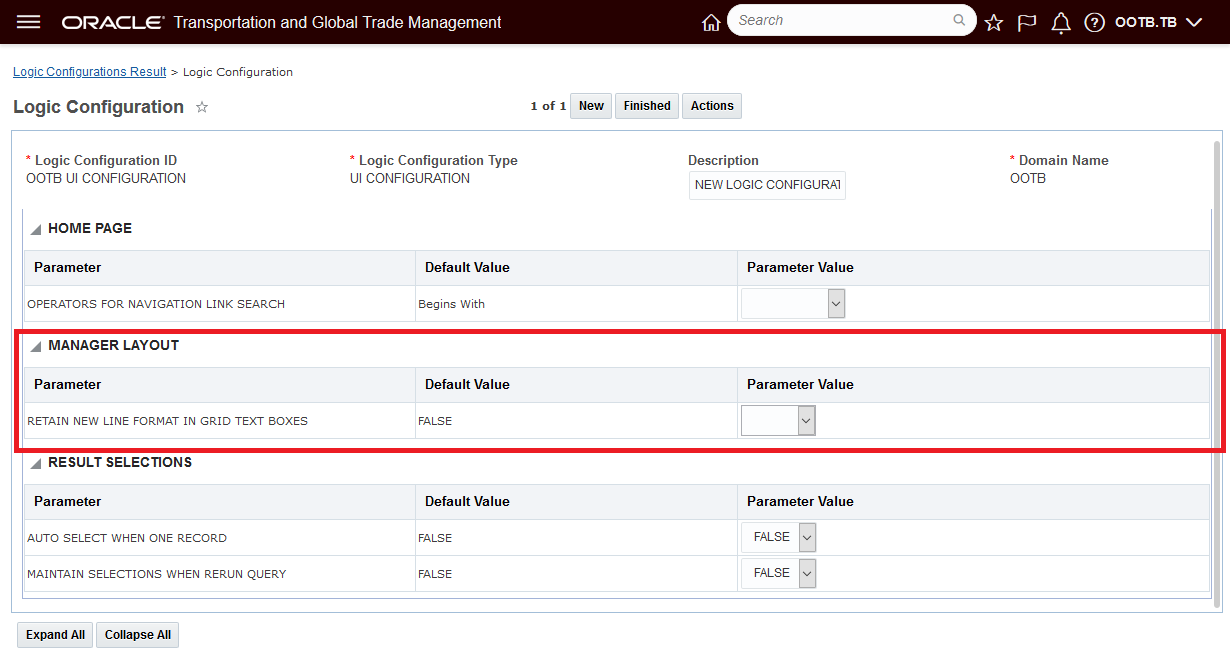Collapse the HOME PAGE section
Viewport: 1230px width, 652px height.
tap(36, 229)
